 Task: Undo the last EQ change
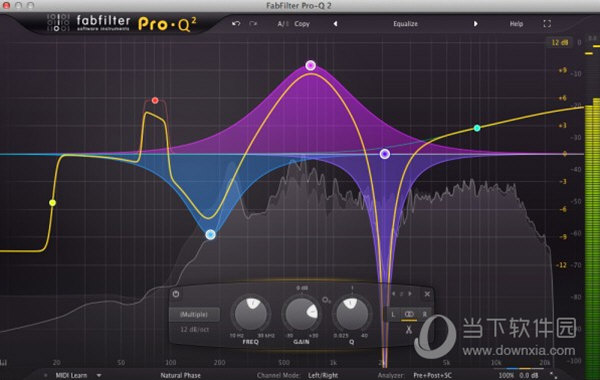(x=236, y=24)
